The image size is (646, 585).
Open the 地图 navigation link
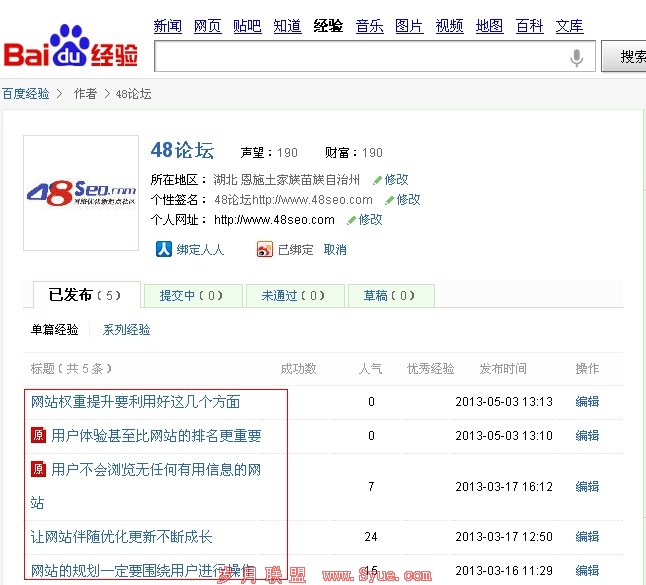click(x=489, y=26)
